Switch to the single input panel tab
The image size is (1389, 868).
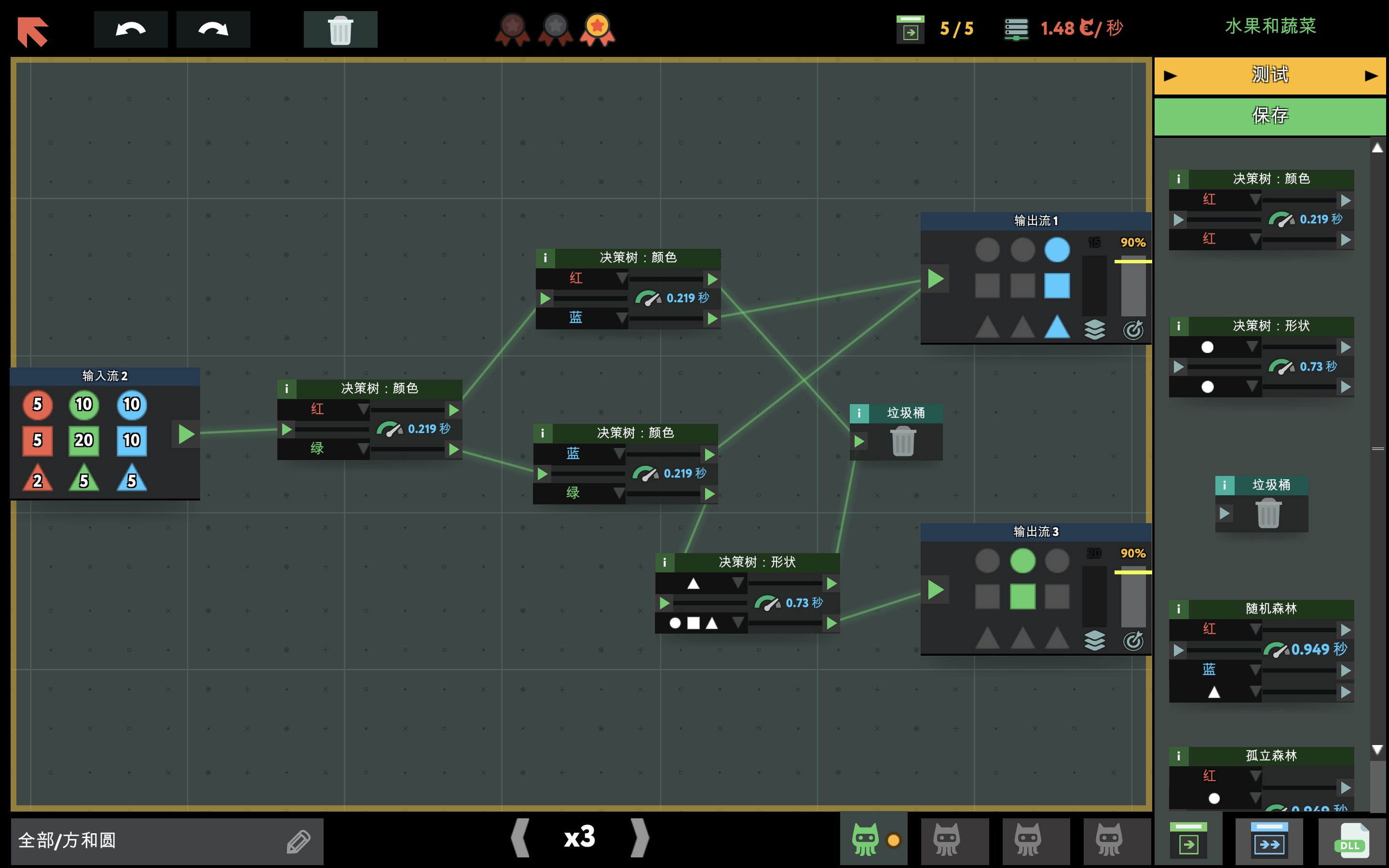pos(1188,842)
